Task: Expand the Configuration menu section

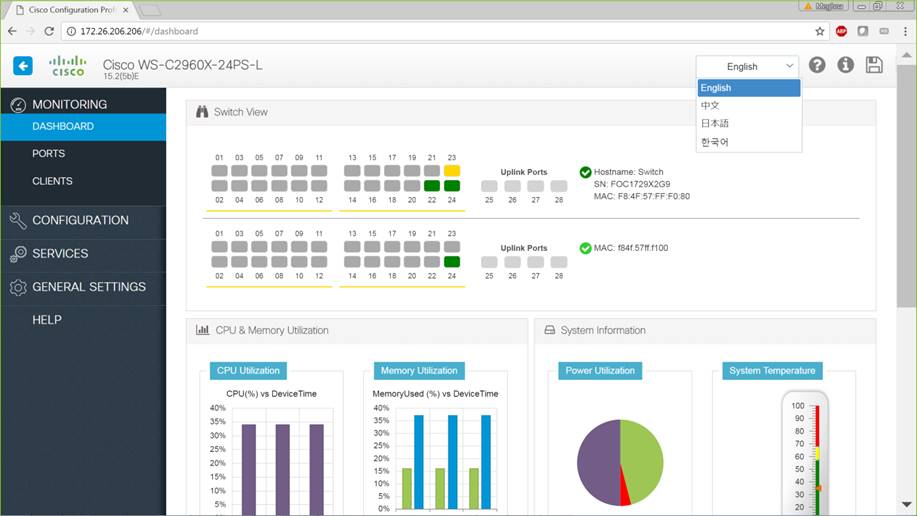Action: (x=83, y=221)
